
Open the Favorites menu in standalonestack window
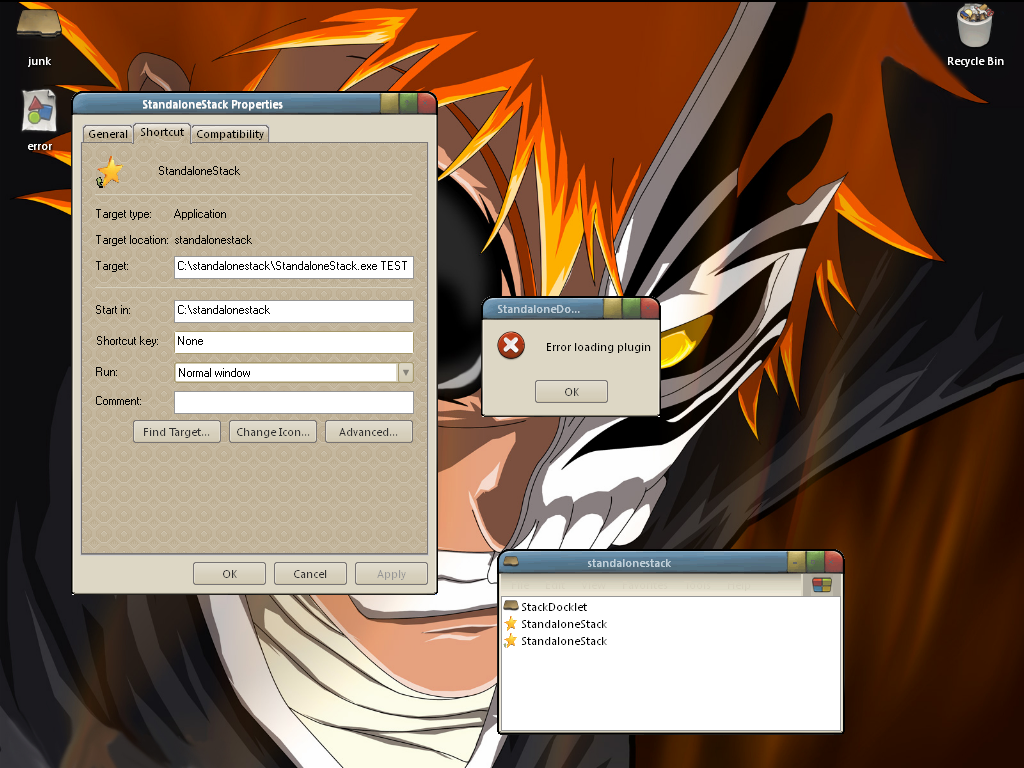[645, 585]
